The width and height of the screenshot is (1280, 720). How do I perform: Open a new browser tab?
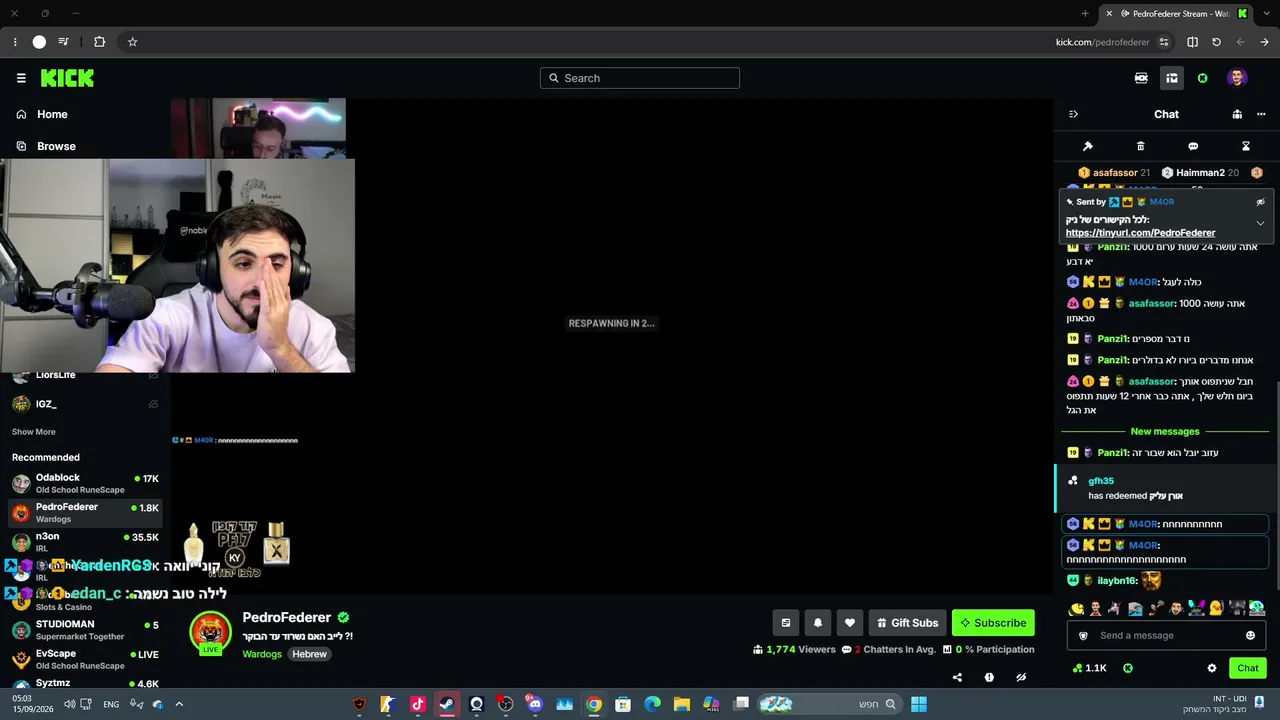[x=1085, y=14]
